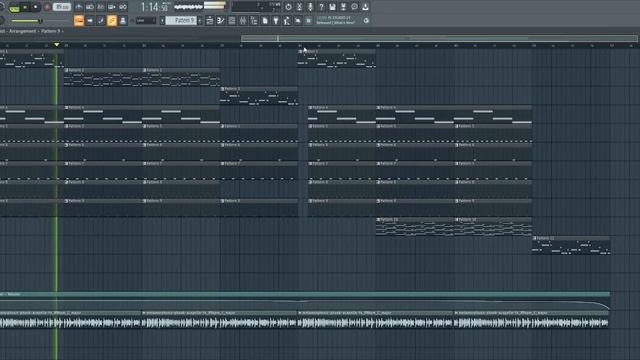Open render-to-audio export icon next to save

tap(343, 7)
